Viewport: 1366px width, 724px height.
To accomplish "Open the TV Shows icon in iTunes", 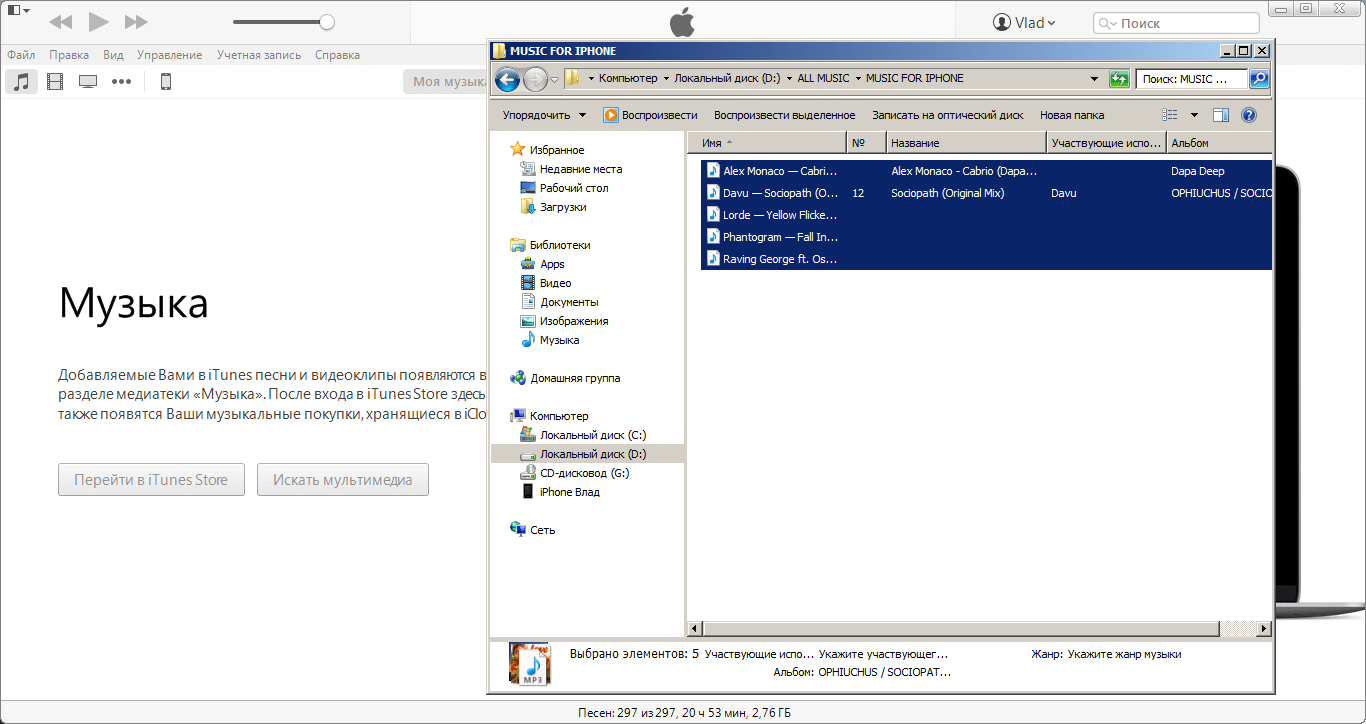I will coord(88,82).
